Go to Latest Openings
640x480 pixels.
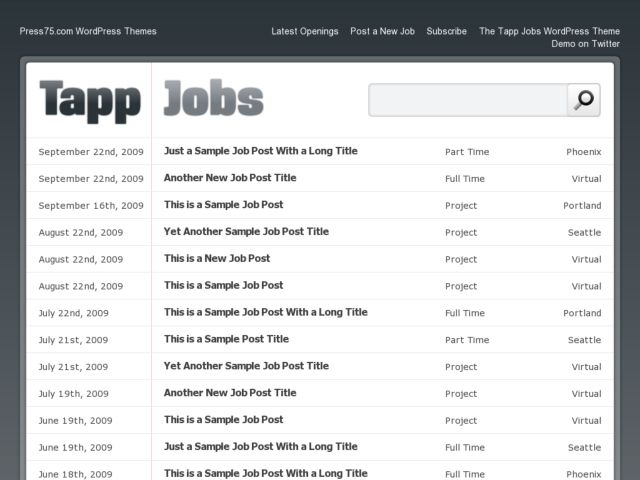pos(305,31)
